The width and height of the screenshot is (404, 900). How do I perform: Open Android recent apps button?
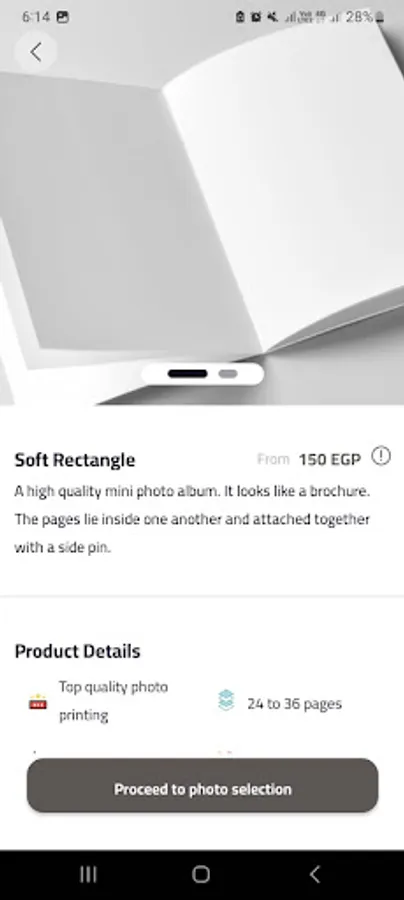[x=88, y=874]
